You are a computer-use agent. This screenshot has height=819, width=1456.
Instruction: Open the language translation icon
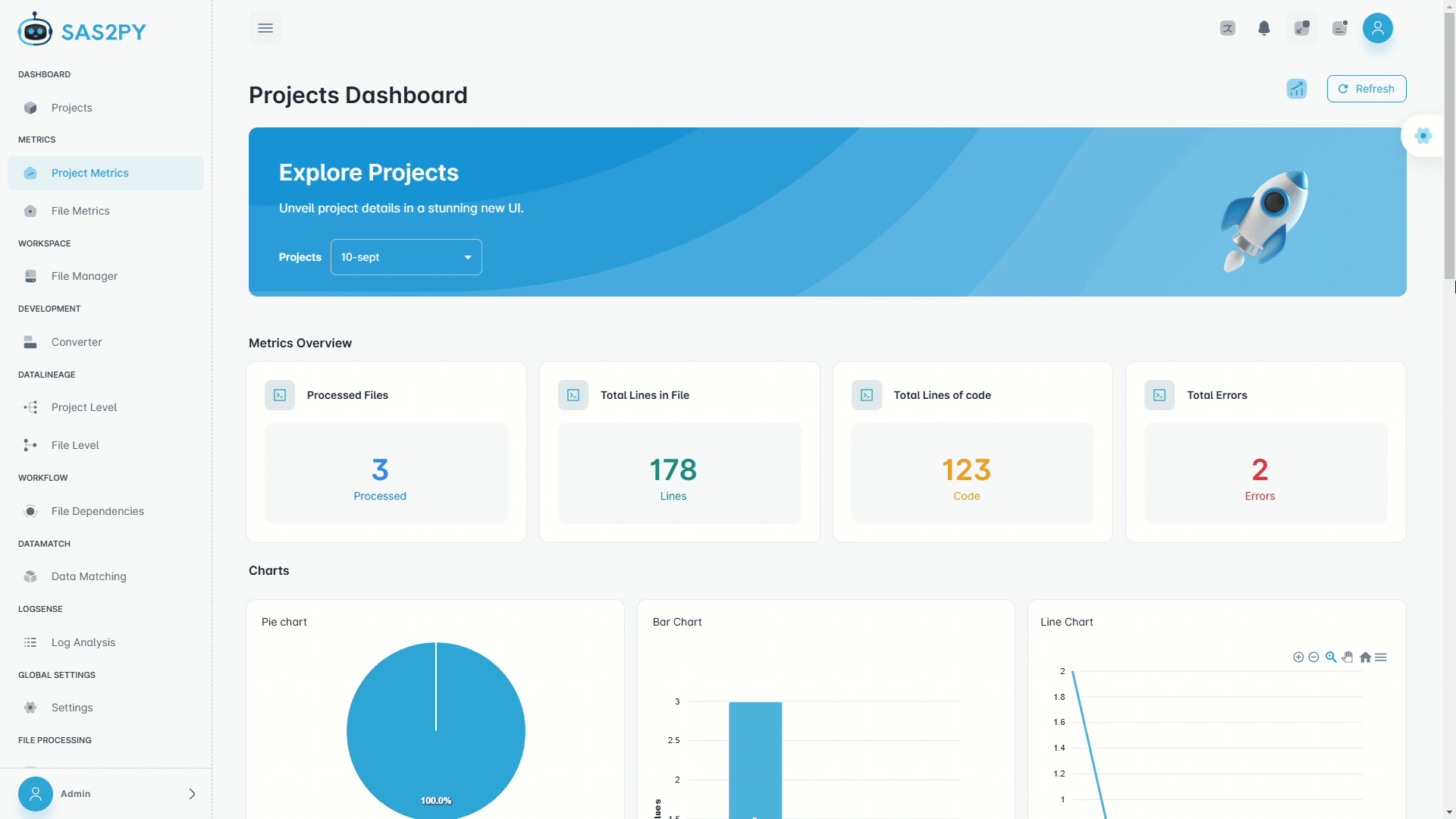coord(1227,28)
